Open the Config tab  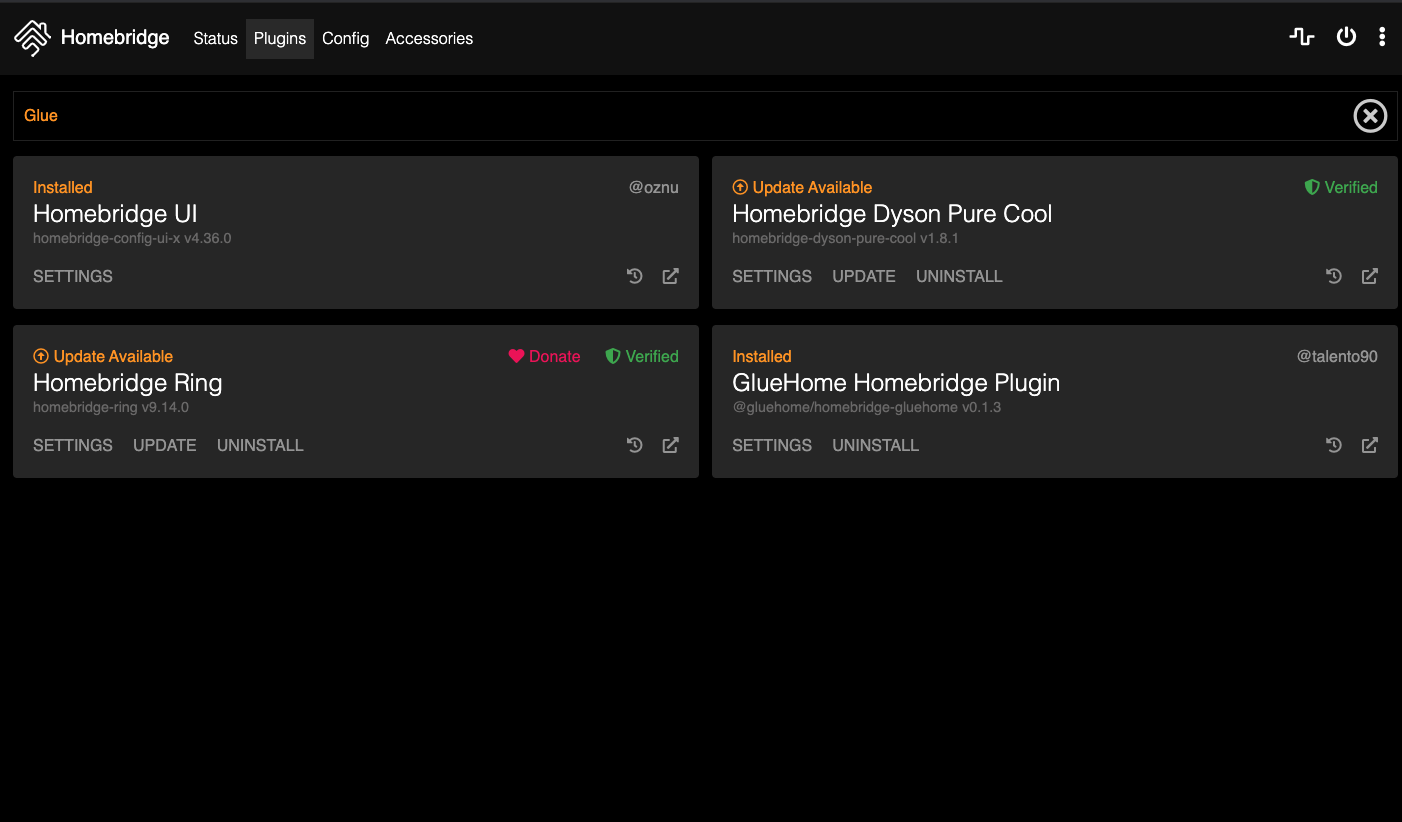[x=346, y=38]
